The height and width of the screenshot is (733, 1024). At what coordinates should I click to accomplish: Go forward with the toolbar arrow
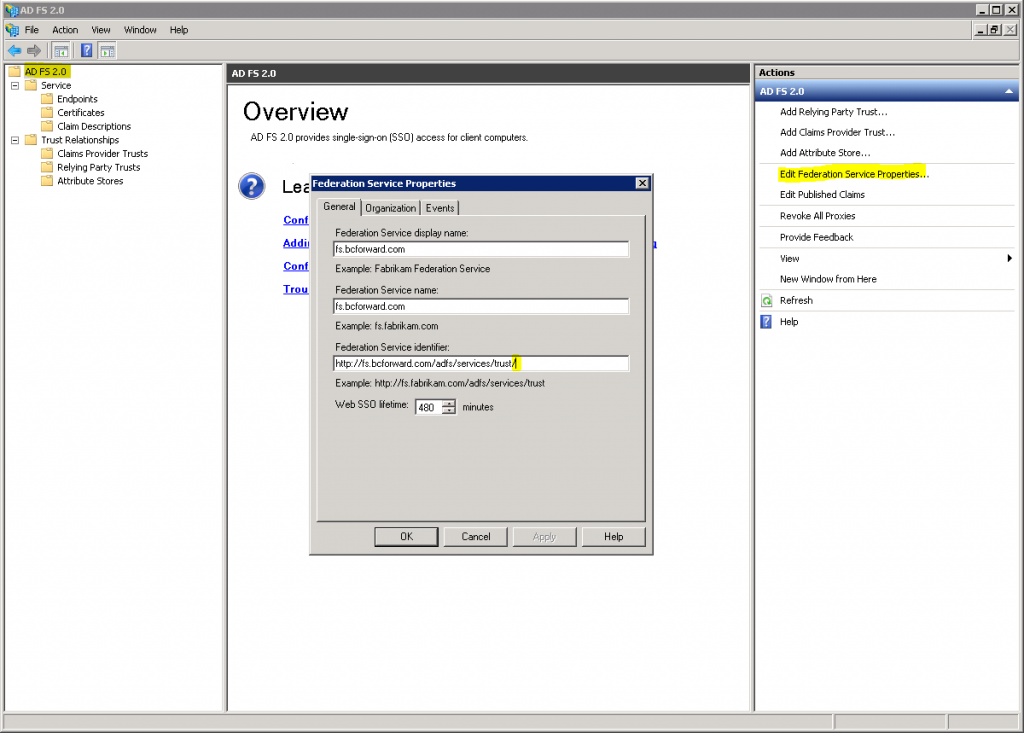click(34, 51)
